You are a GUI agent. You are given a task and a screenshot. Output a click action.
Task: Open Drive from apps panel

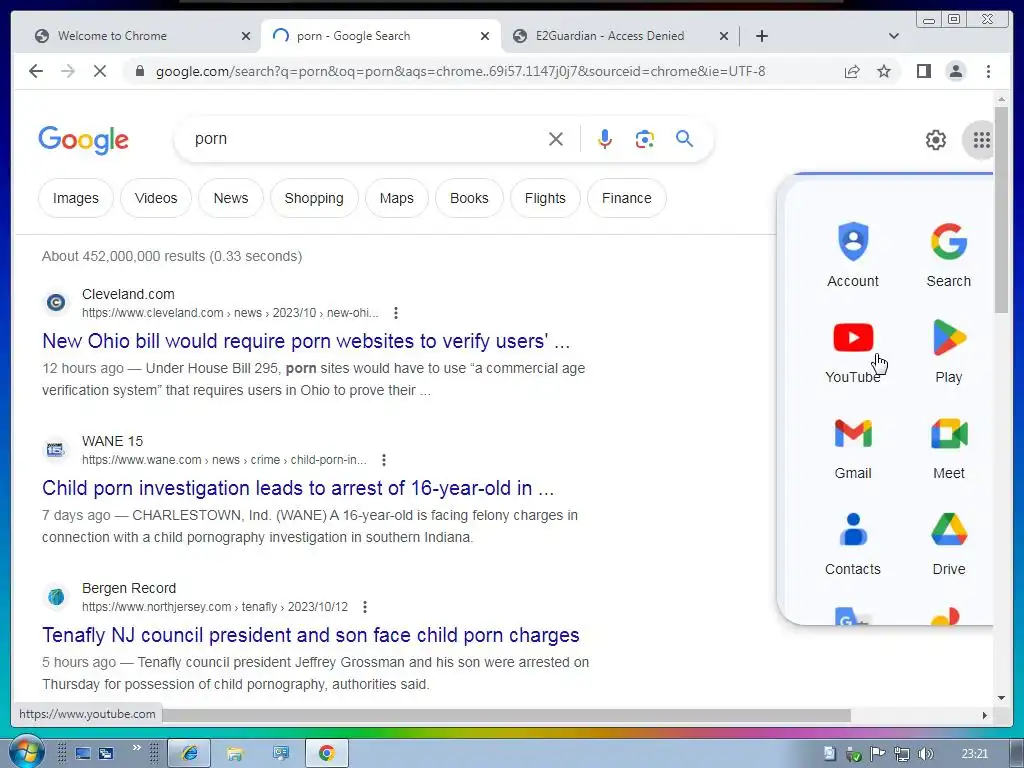coord(948,543)
